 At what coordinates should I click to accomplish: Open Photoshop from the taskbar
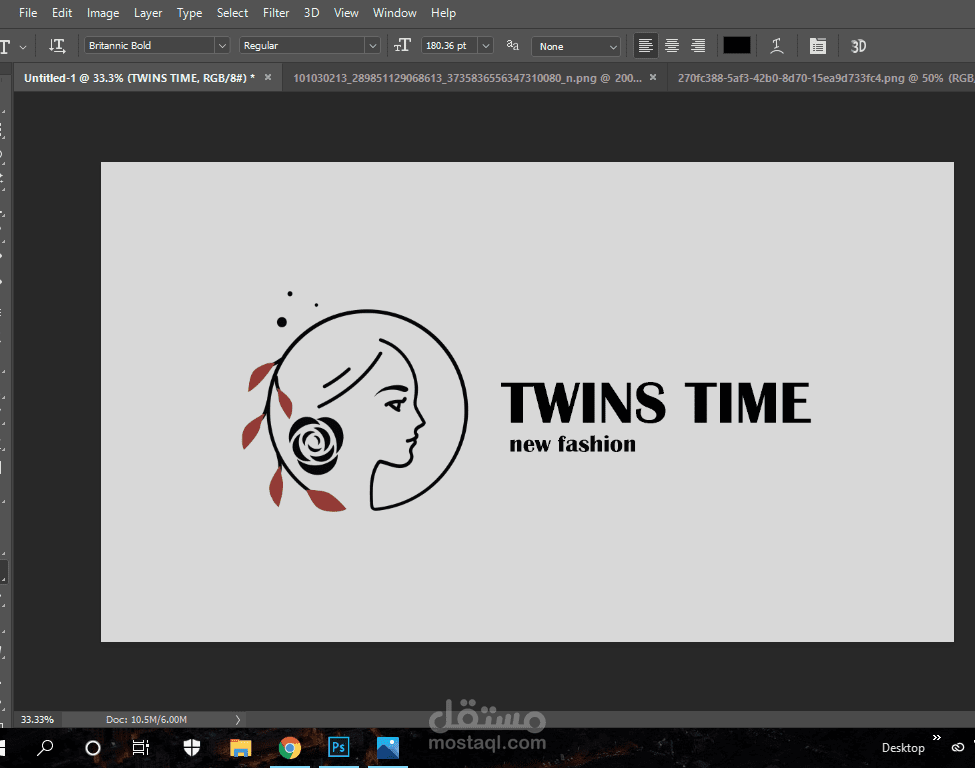click(339, 747)
